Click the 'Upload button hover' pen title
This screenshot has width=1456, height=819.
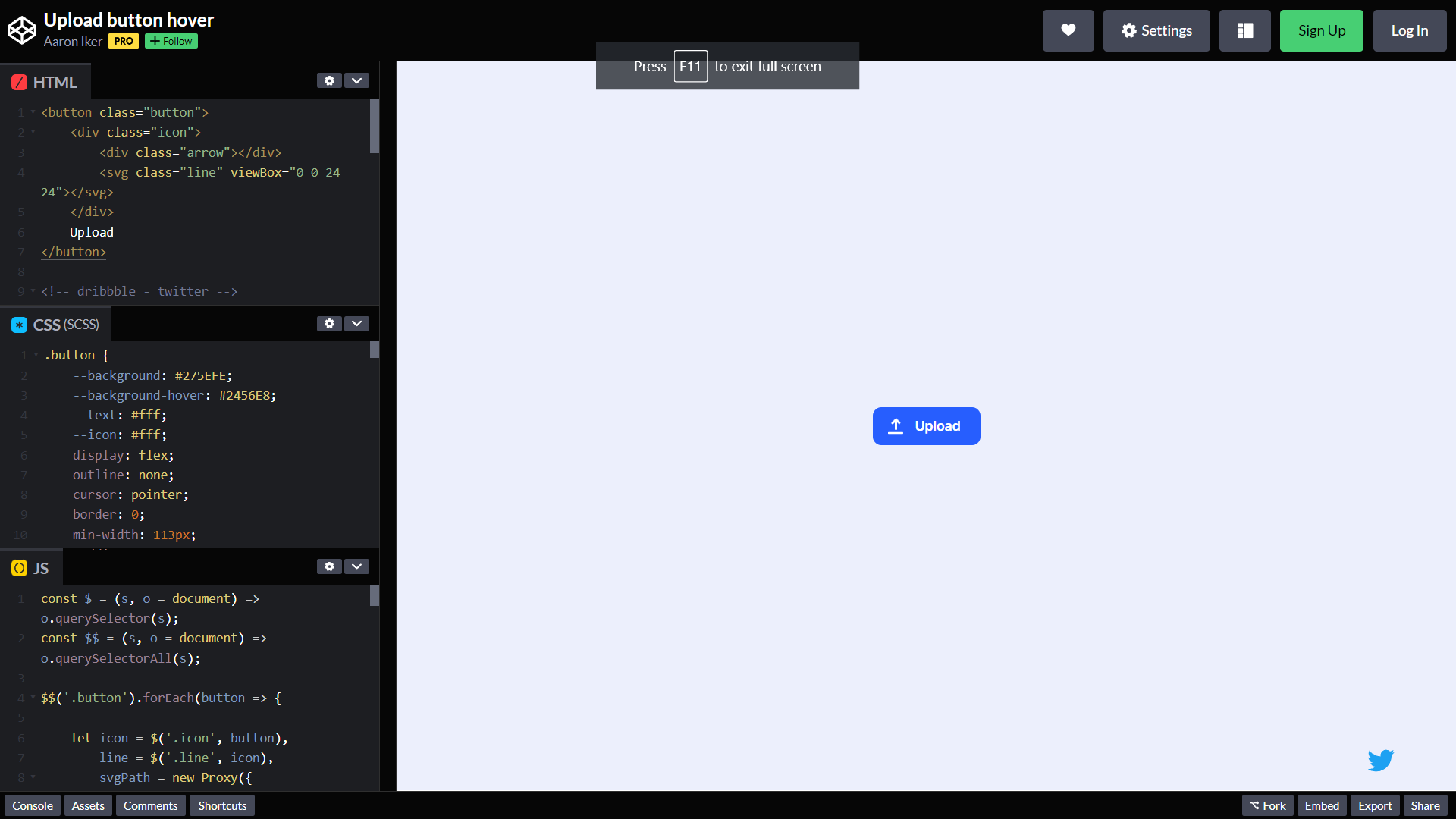click(129, 20)
